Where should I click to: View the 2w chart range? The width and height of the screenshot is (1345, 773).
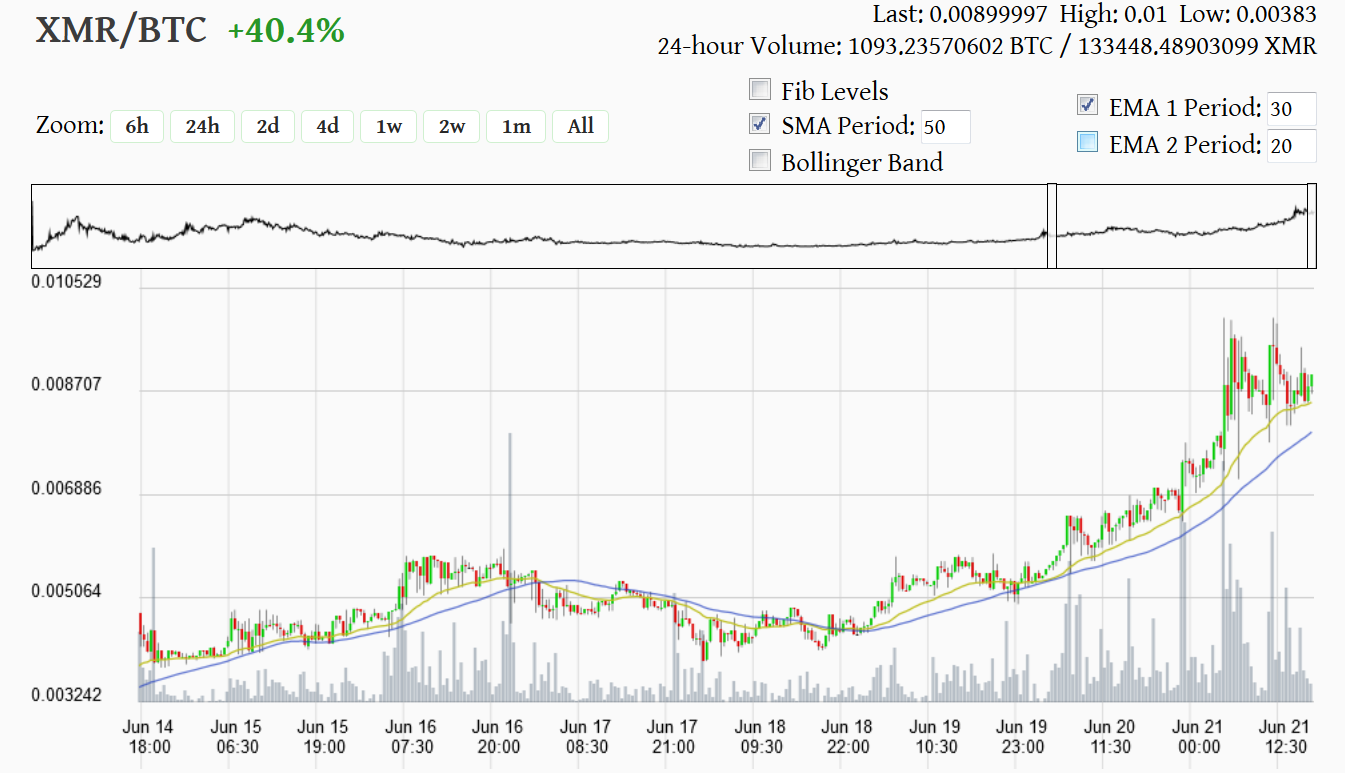(x=451, y=126)
